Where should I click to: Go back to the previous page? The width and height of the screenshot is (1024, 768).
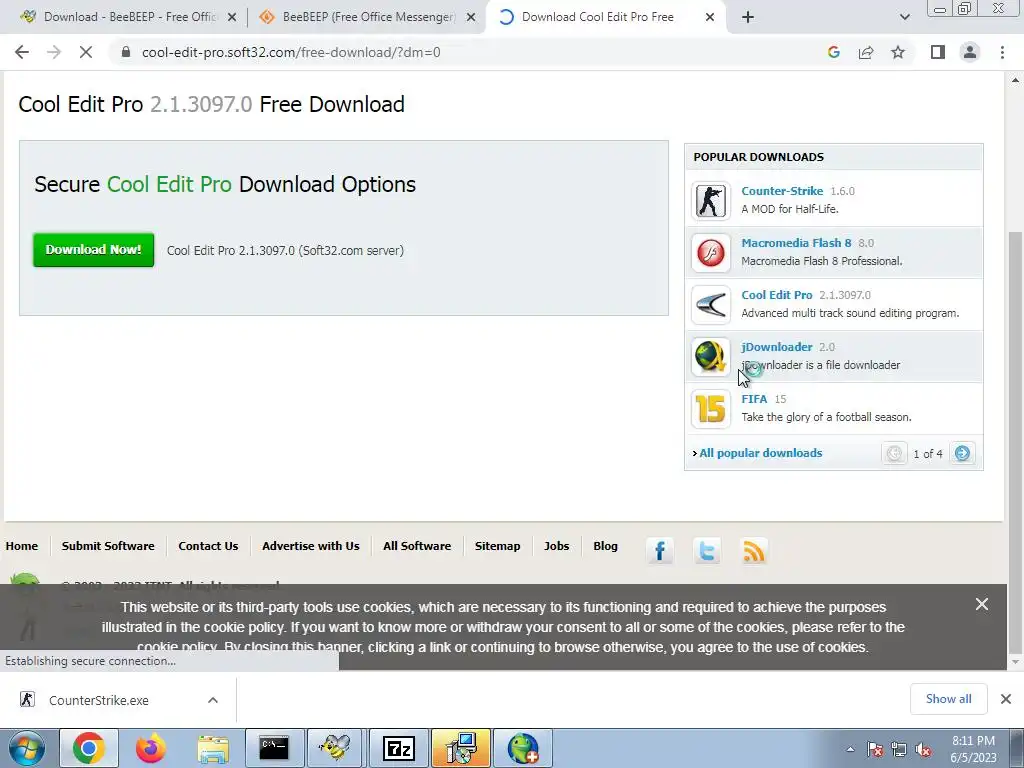tap(22, 52)
